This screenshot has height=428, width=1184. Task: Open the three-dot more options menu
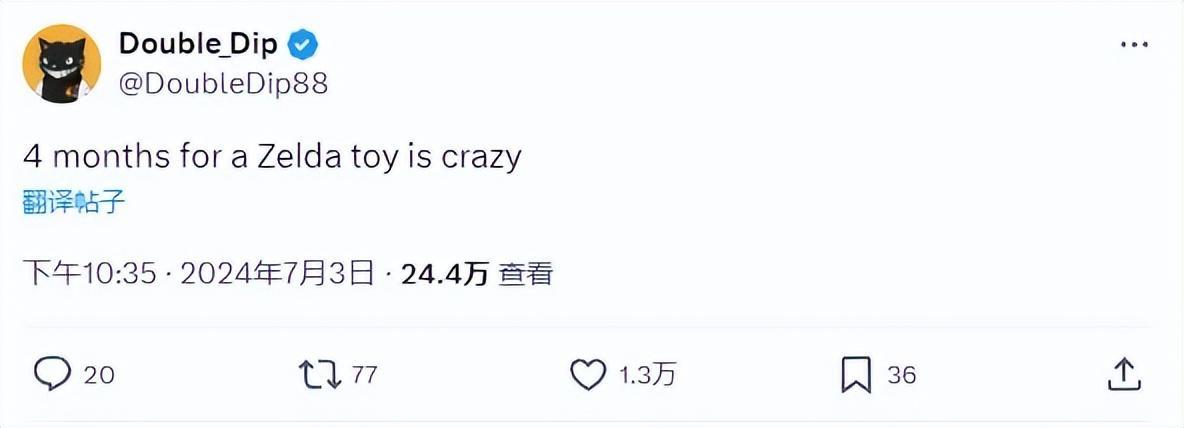tap(1133, 45)
